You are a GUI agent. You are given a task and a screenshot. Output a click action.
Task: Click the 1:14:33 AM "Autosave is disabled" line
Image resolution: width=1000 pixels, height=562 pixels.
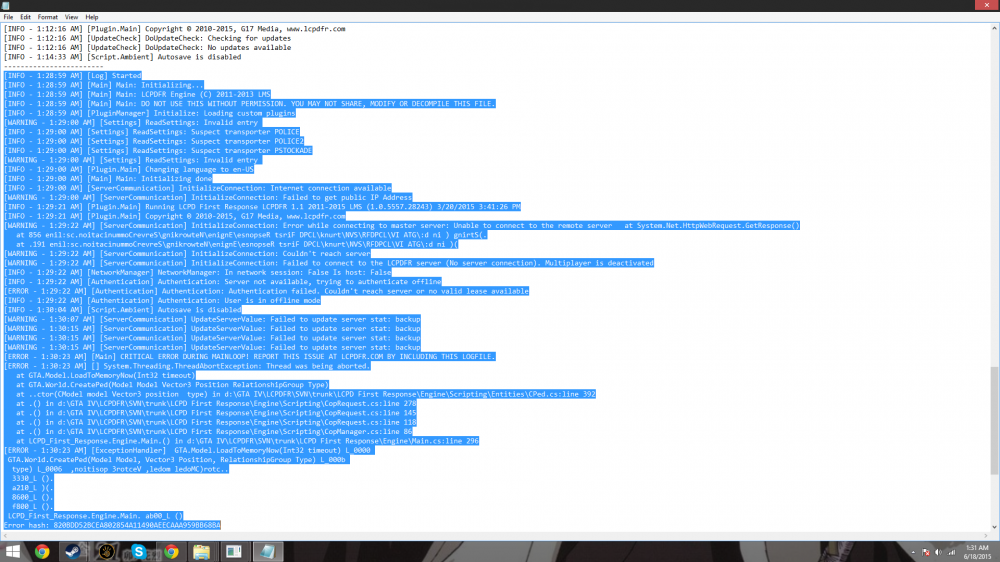click(122, 57)
